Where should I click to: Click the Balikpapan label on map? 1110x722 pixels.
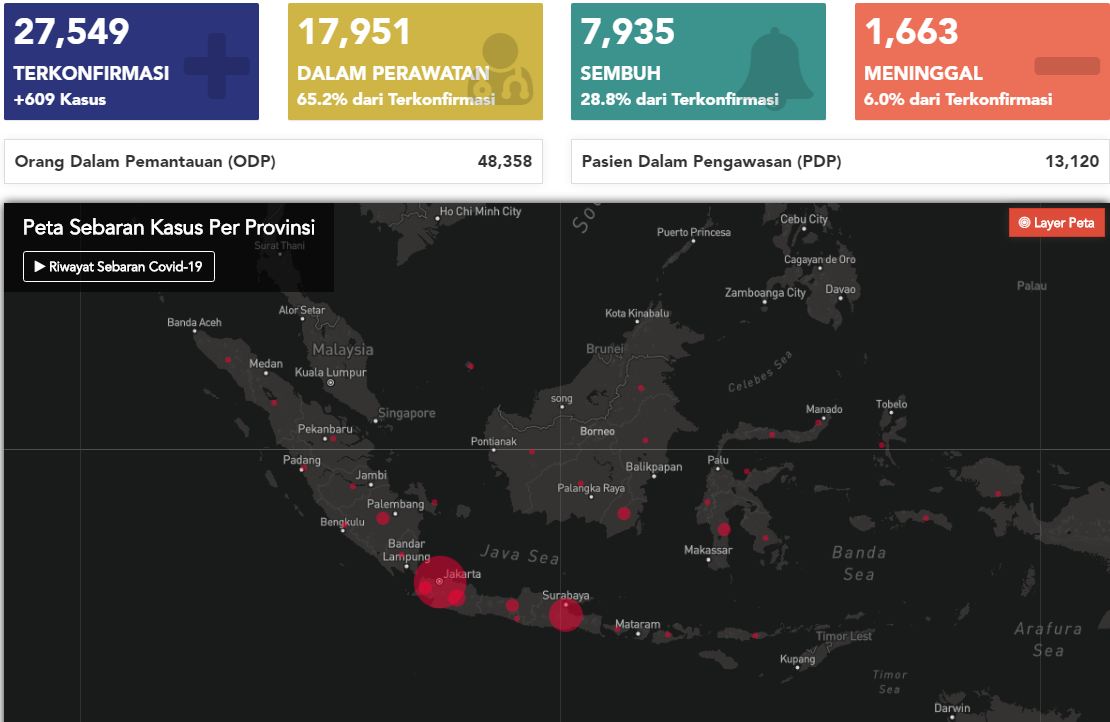(653, 466)
